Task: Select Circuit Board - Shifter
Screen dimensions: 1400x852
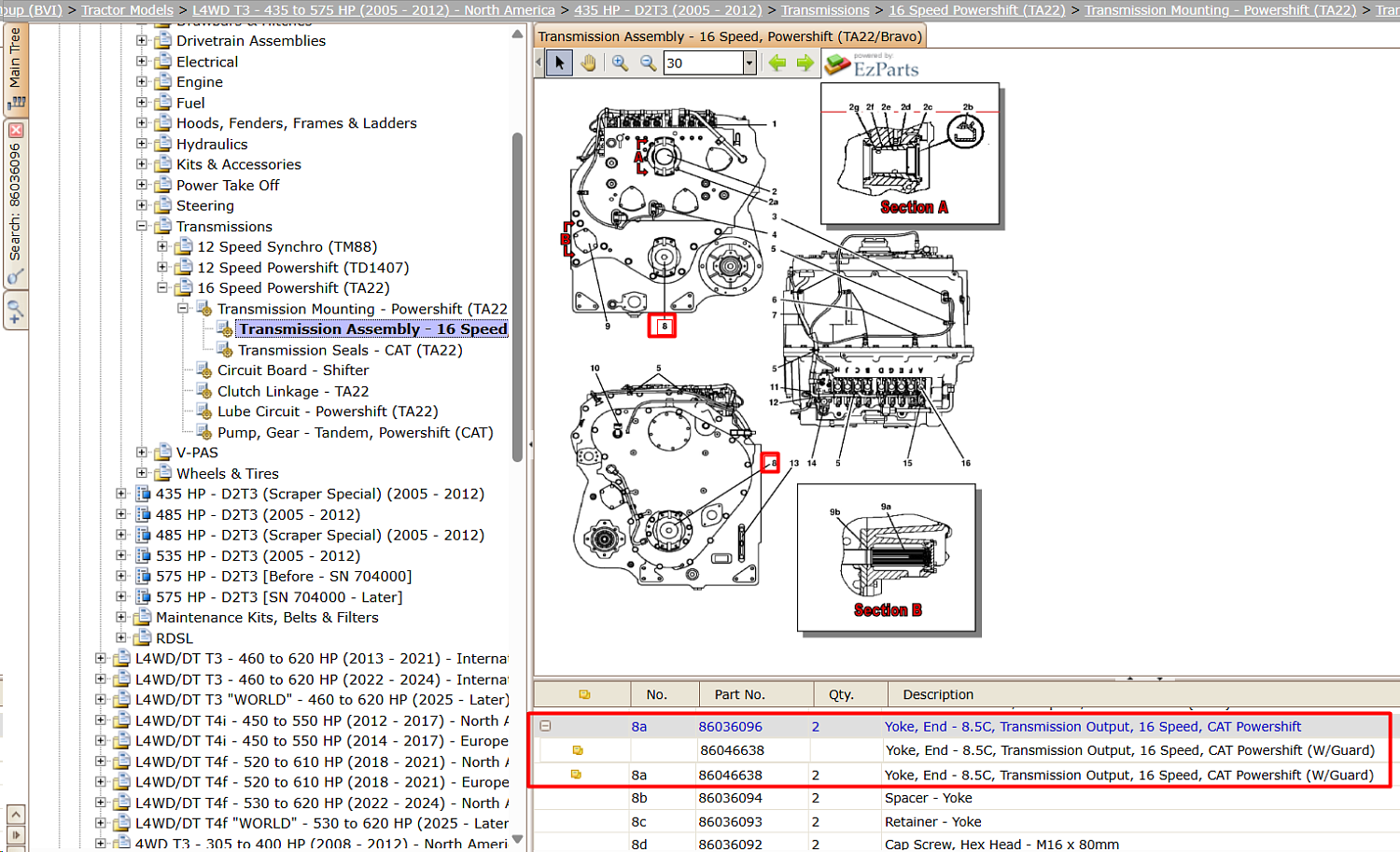Action: click(x=293, y=370)
